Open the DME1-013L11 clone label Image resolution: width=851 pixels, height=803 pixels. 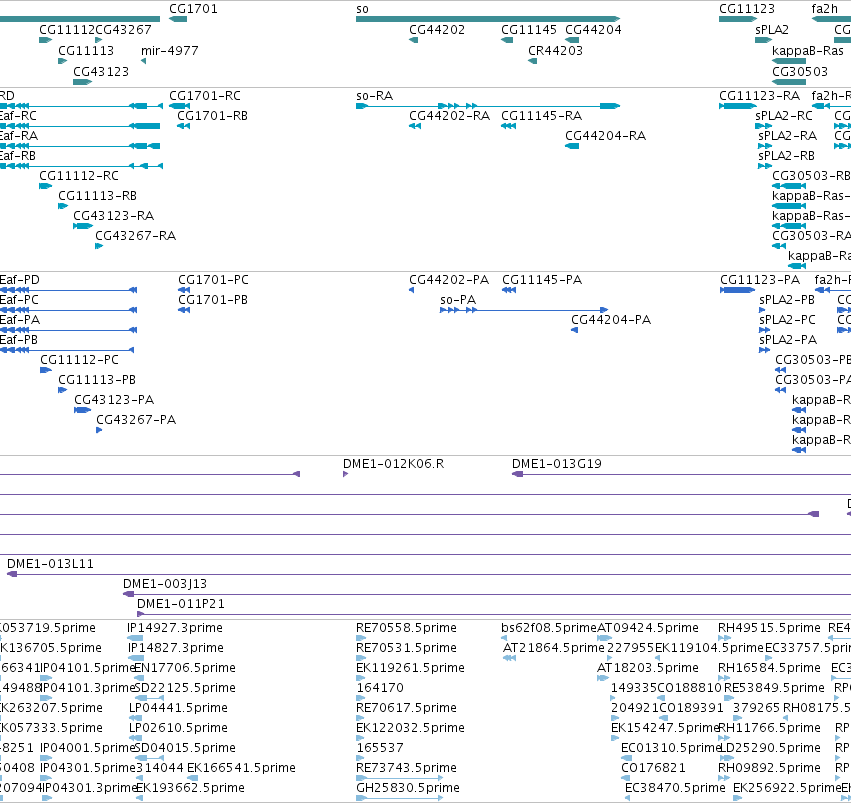50,564
